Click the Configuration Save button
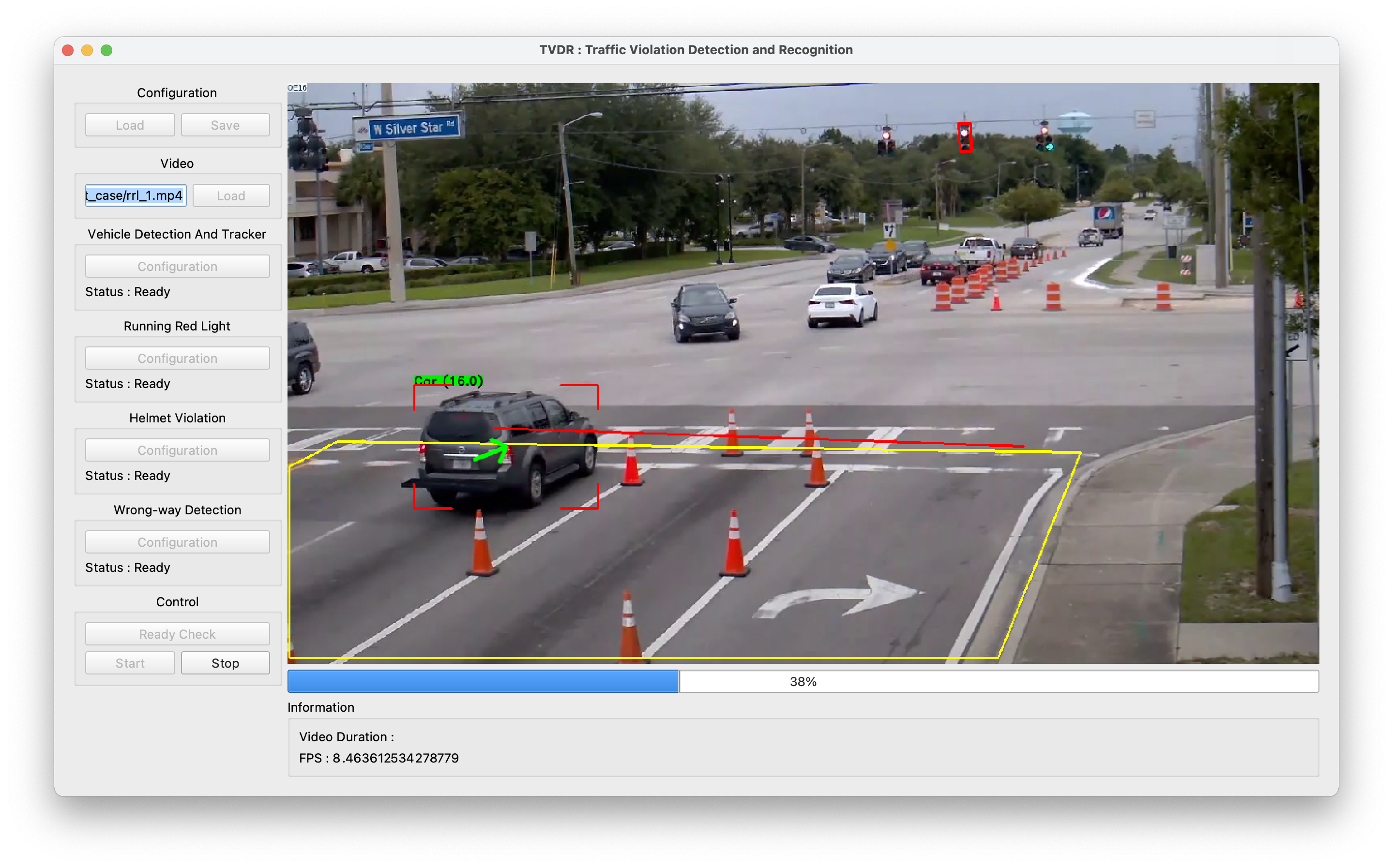The height and width of the screenshot is (868, 1393). click(225, 125)
